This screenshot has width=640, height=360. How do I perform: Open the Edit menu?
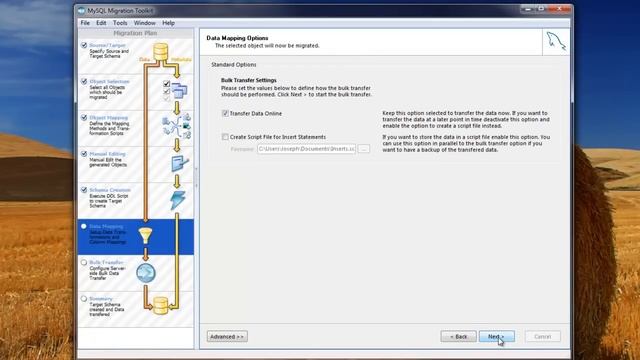pos(101,23)
